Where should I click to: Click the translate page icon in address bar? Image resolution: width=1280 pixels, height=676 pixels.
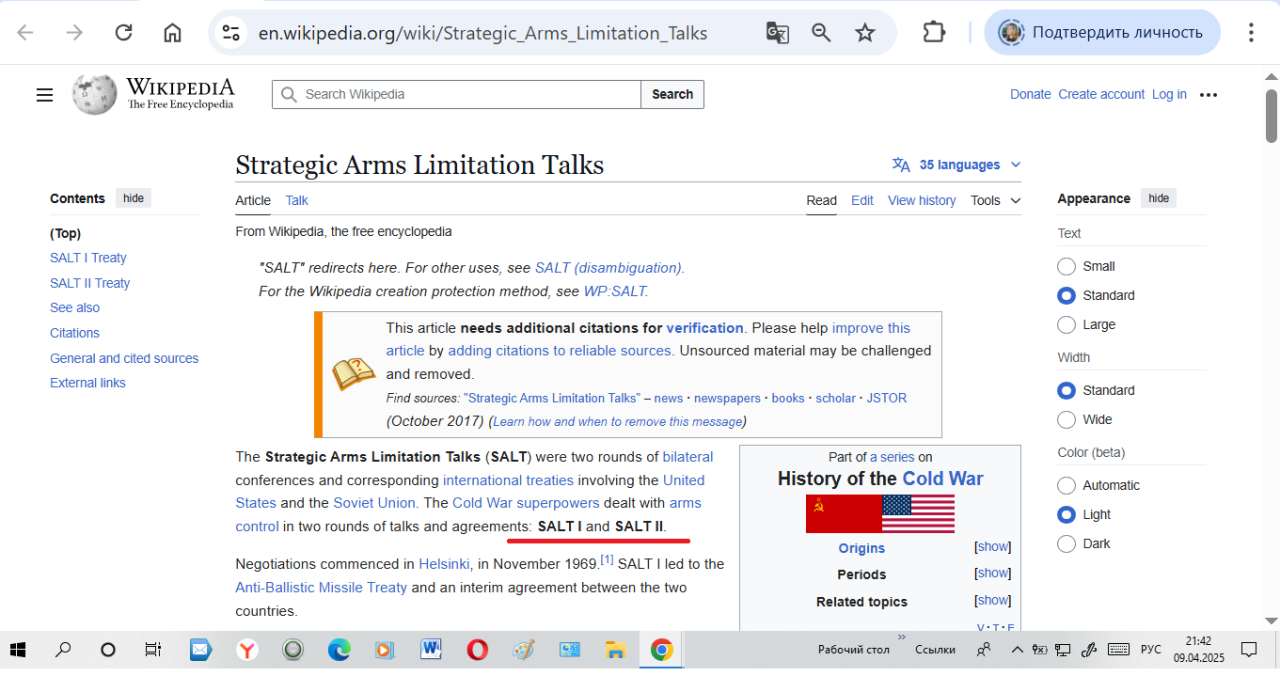tap(777, 33)
